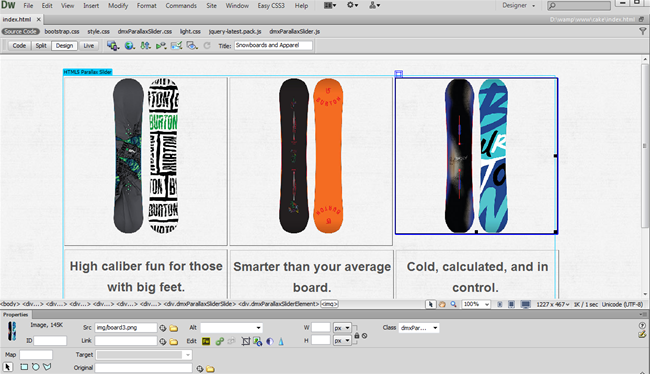Switch to mobile size window icon

(x=500, y=304)
